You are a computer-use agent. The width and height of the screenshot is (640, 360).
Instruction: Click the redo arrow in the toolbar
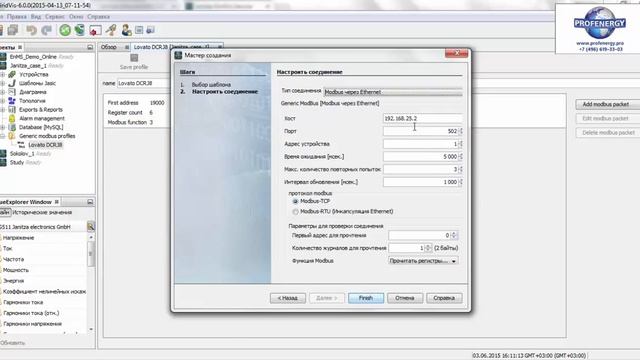tap(47, 30)
